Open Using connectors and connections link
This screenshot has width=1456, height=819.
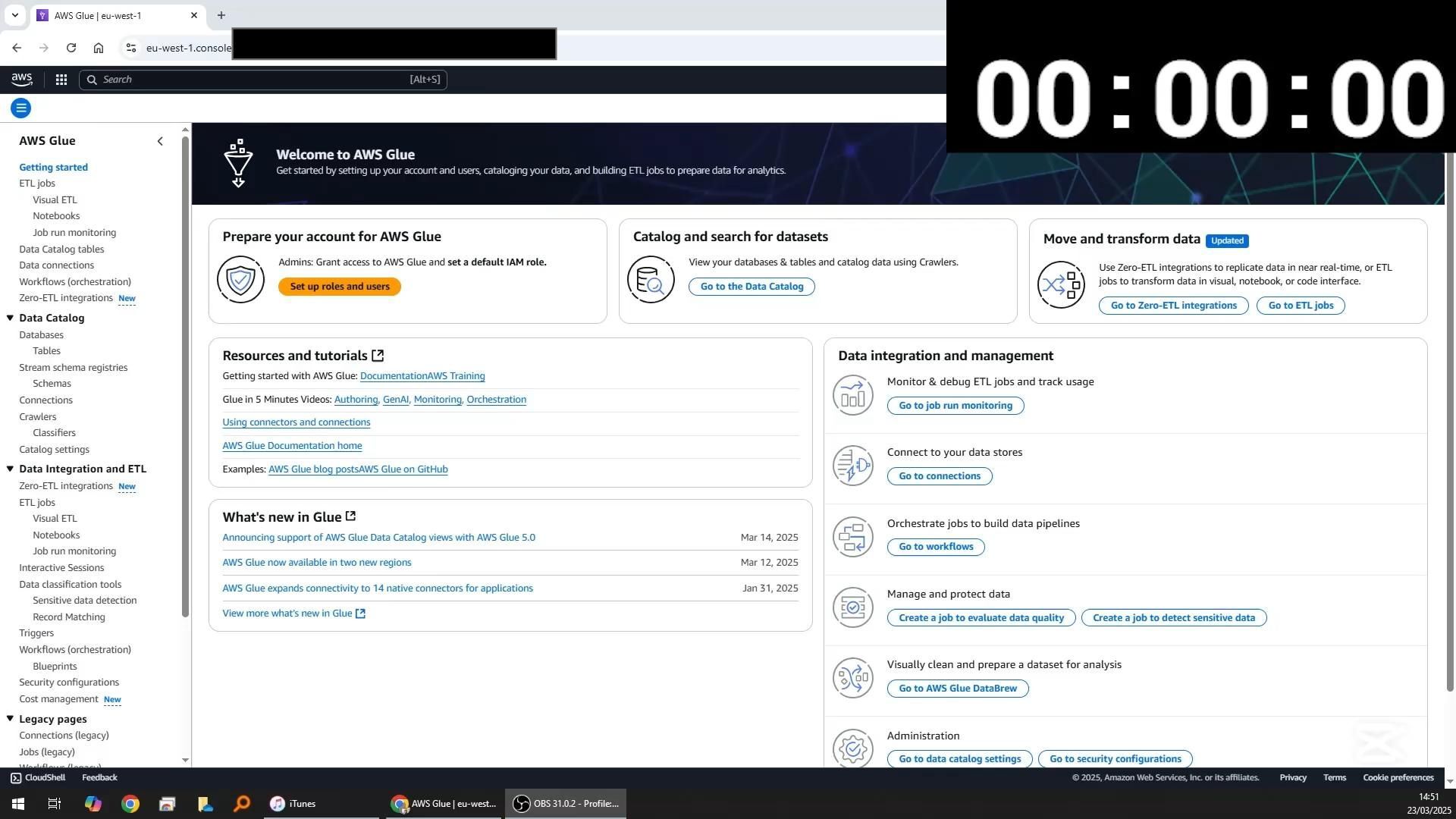(x=297, y=422)
